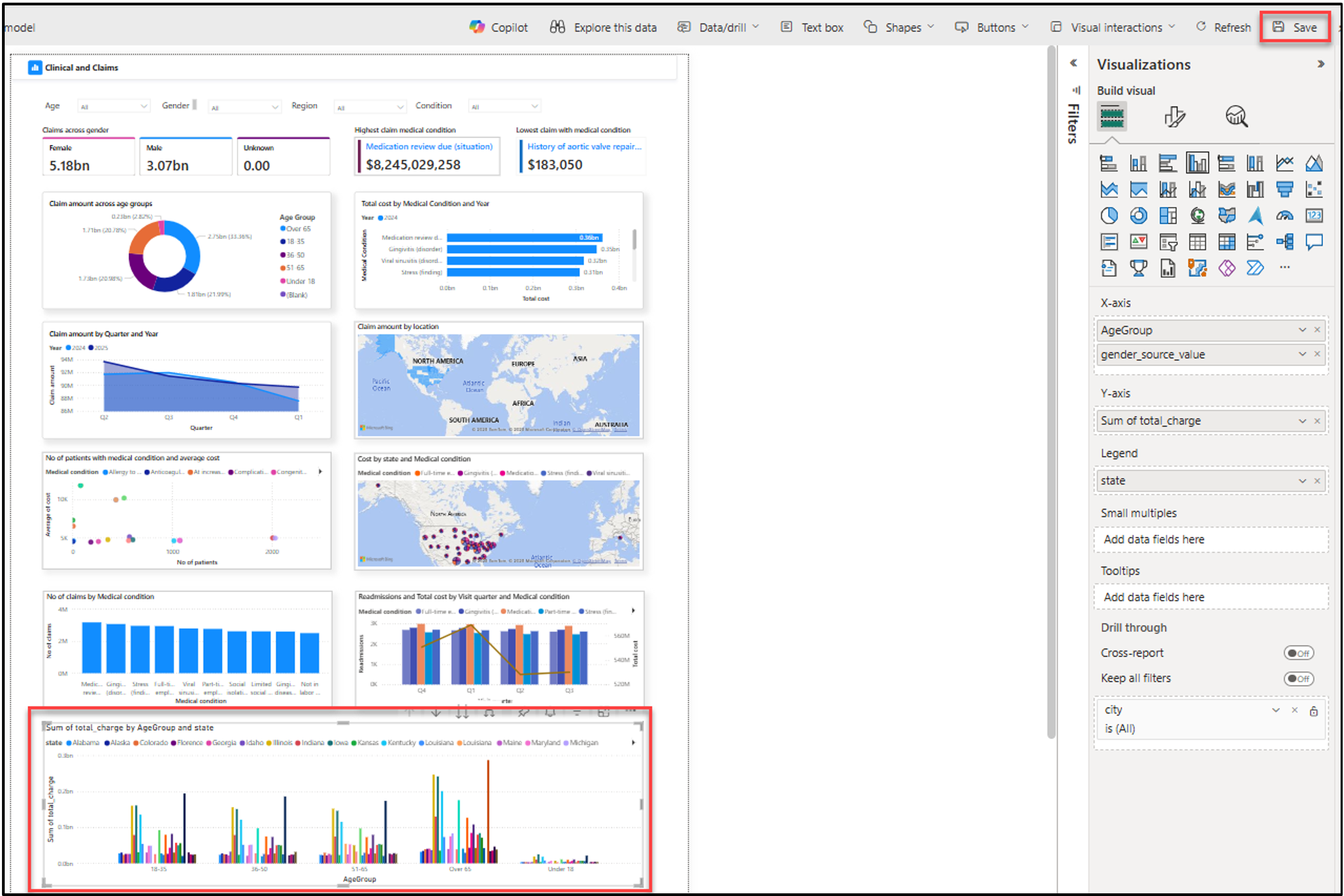Select the Power Apps visual icon
1344x896 pixels.
(x=1226, y=268)
